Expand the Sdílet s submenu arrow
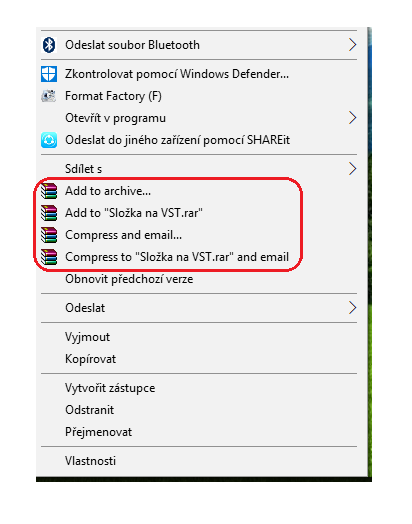The height and width of the screenshot is (524, 412). (353, 169)
